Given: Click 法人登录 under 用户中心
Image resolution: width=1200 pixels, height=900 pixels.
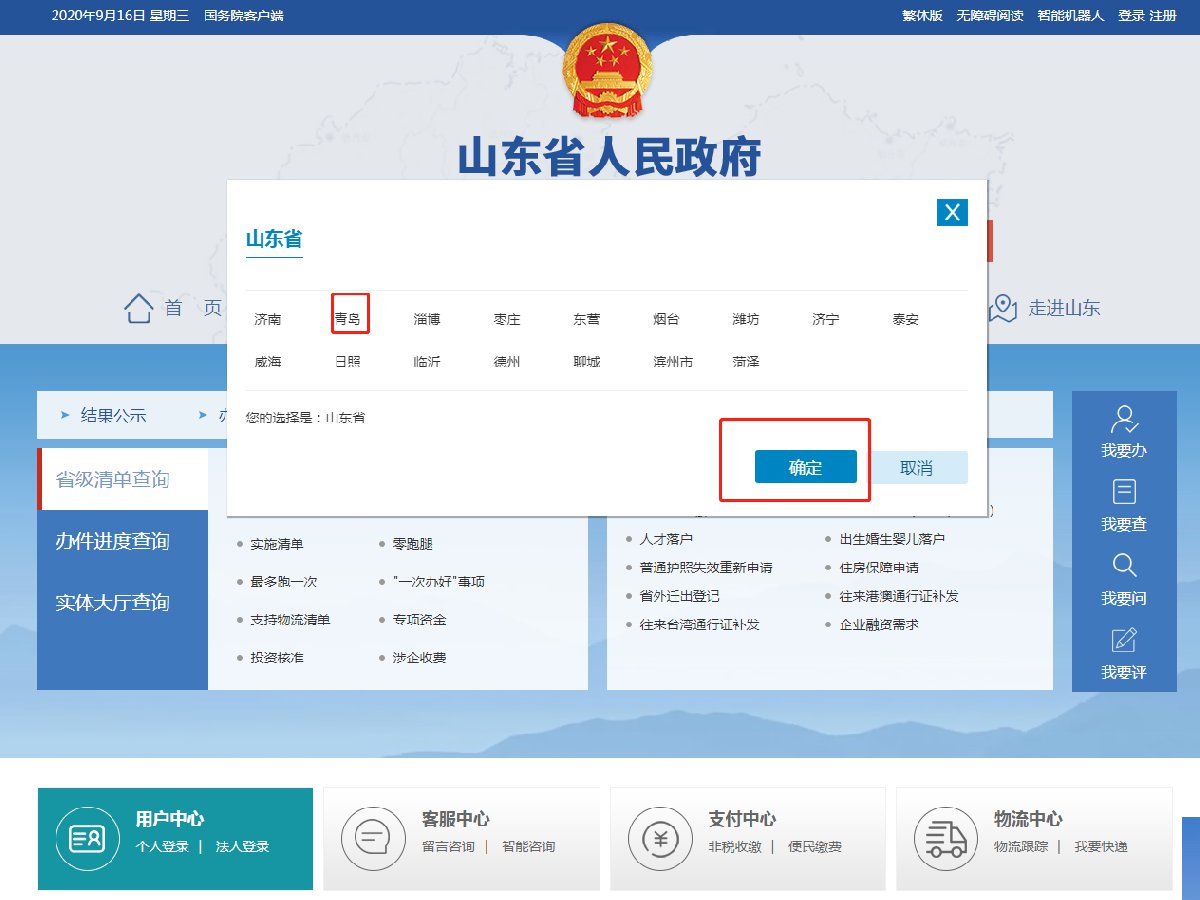Looking at the screenshot, I should [x=243, y=847].
